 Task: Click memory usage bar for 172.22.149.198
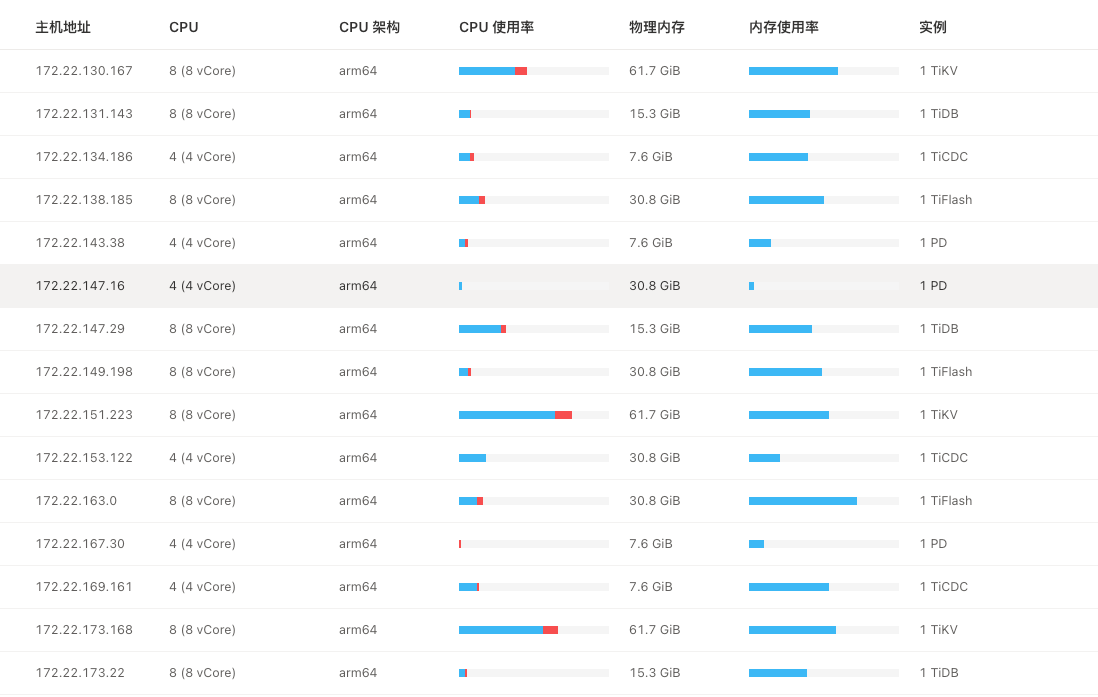click(823, 372)
